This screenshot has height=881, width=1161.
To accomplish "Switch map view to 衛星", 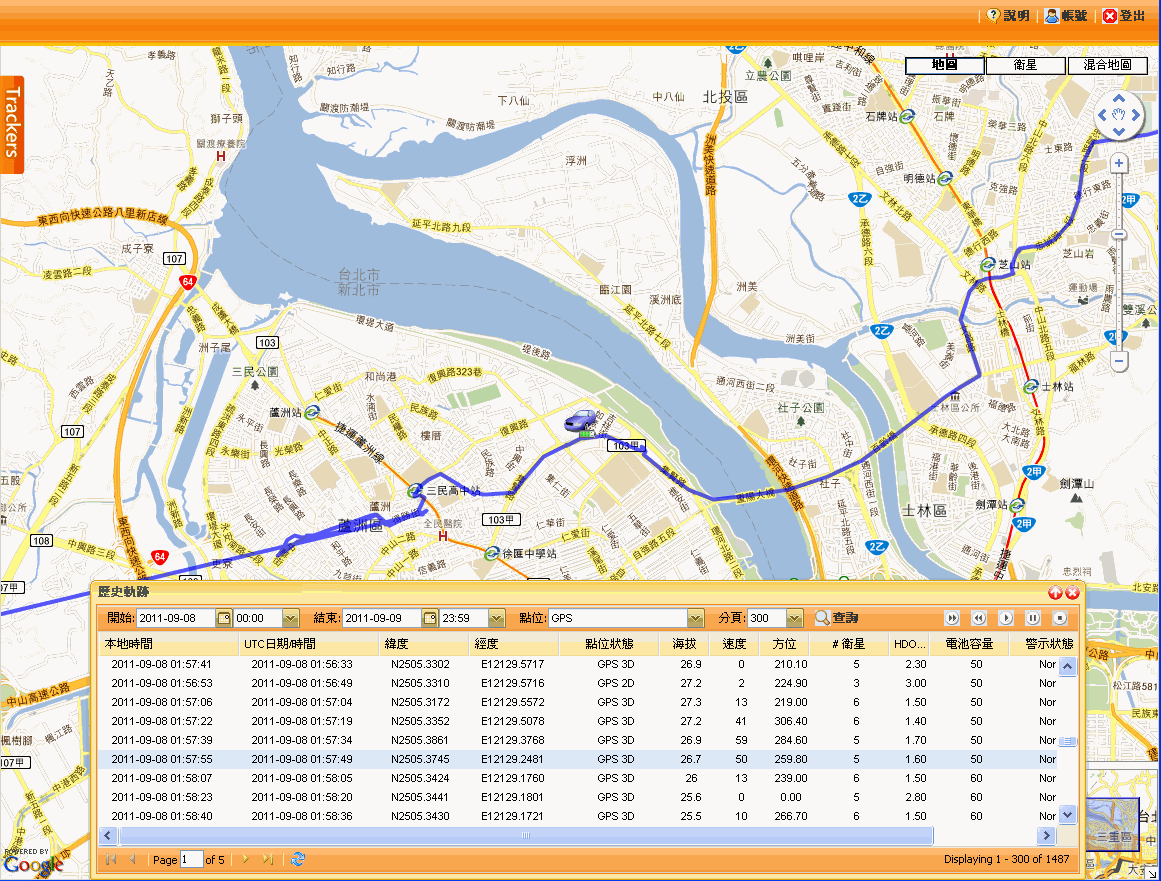I will click(1026, 65).
